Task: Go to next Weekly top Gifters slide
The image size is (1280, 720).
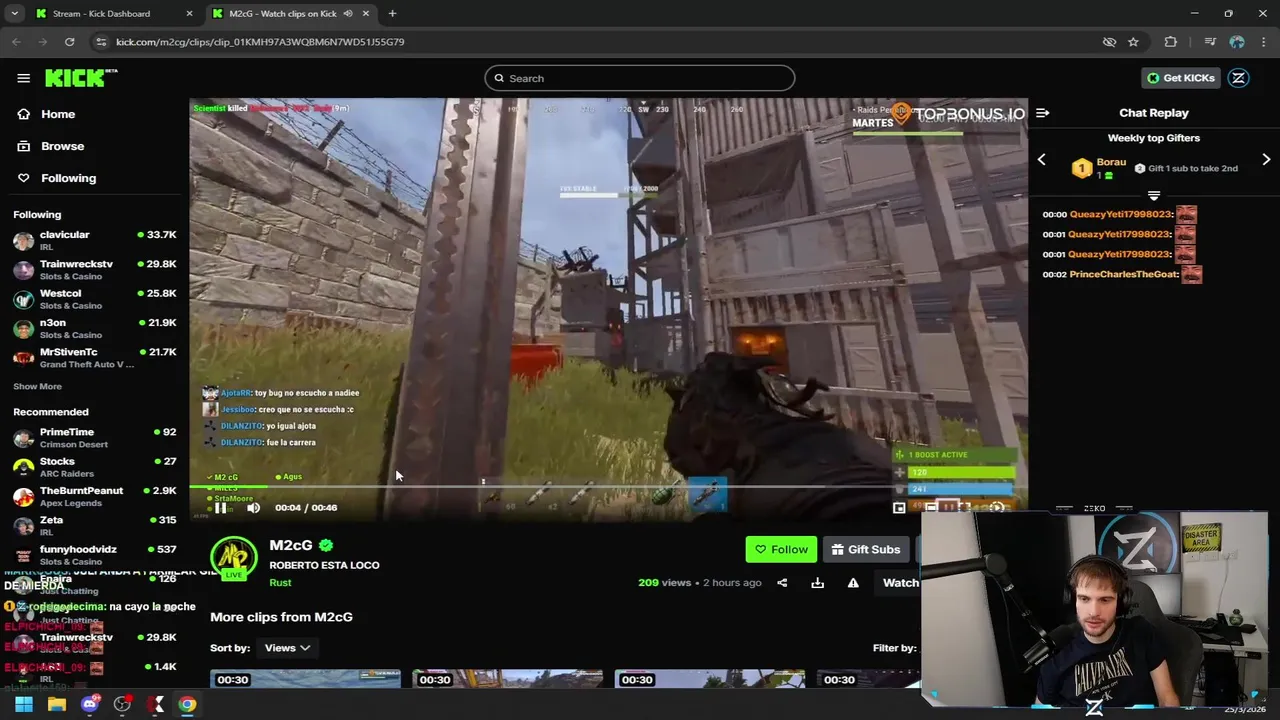Action: click(x=1266, y=160)
